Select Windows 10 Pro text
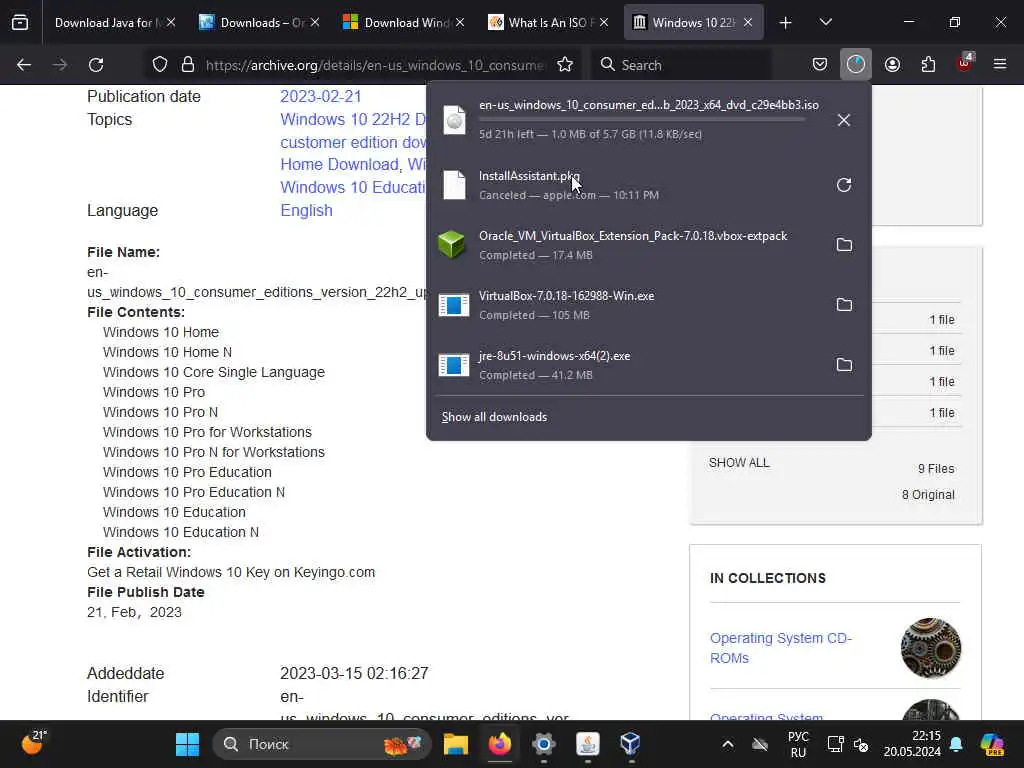The width and height of the screenshot is (1024, 768). (x=153, y=392)
